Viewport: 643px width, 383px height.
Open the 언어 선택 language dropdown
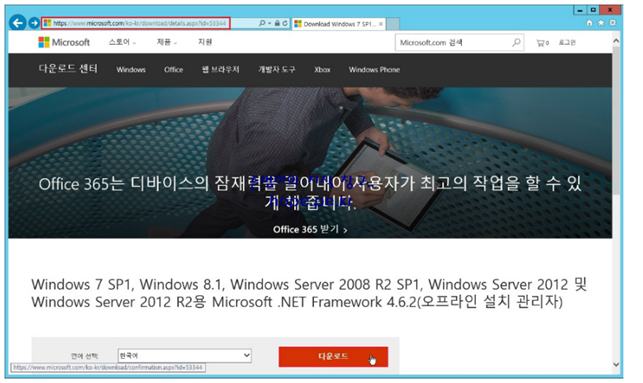[x=185, y=356]
